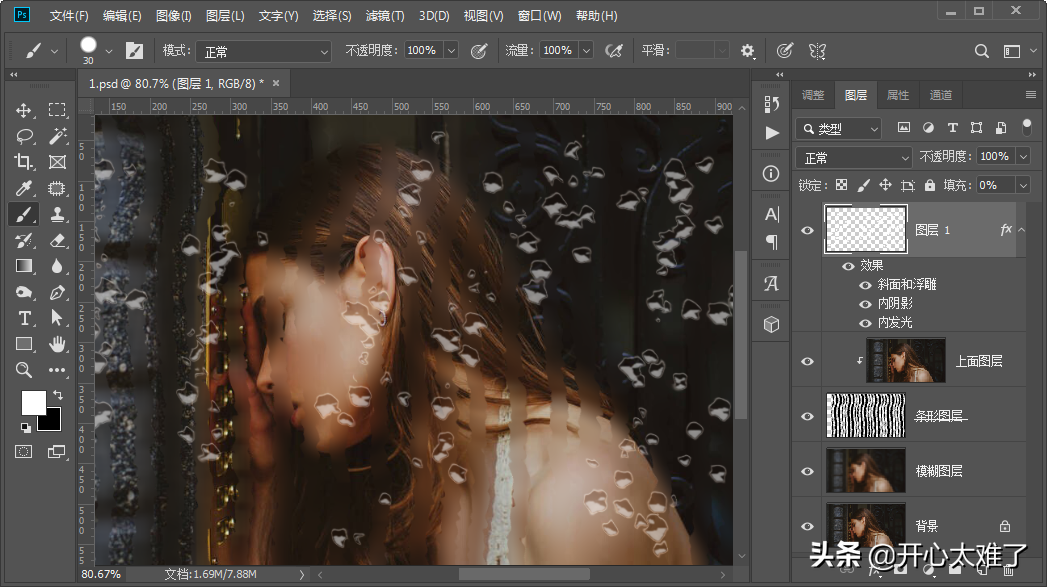1047x587 pixels.
Task: Open the brush settings panel button
Action: pyautogui.click(x=134, y=51)
